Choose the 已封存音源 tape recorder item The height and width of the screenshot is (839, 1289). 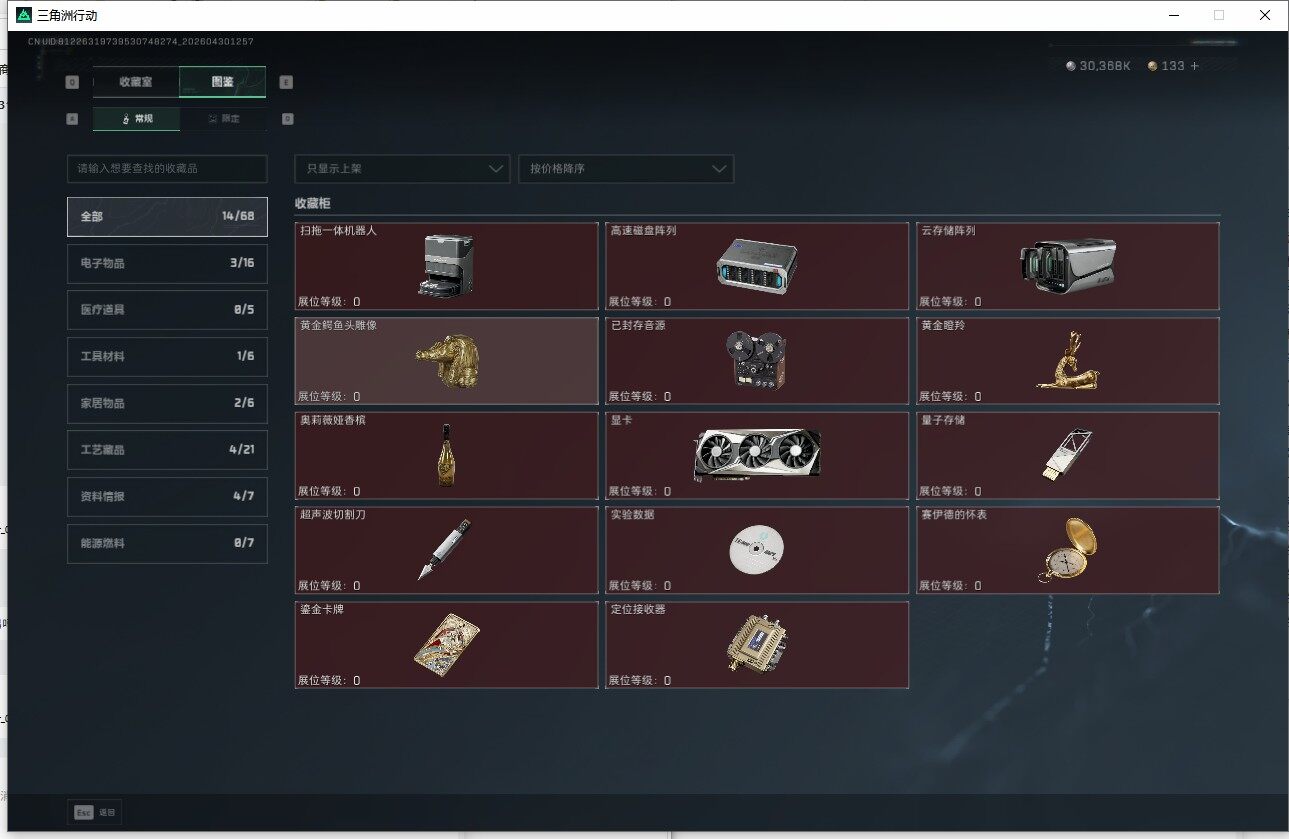point(757,361)
